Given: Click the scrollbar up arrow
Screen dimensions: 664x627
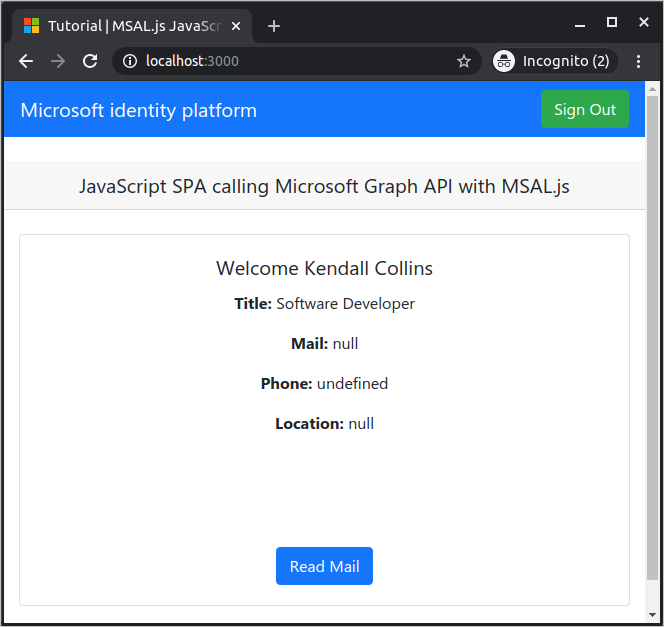Looking at the screenshot, I should click(x=653, y=89).
